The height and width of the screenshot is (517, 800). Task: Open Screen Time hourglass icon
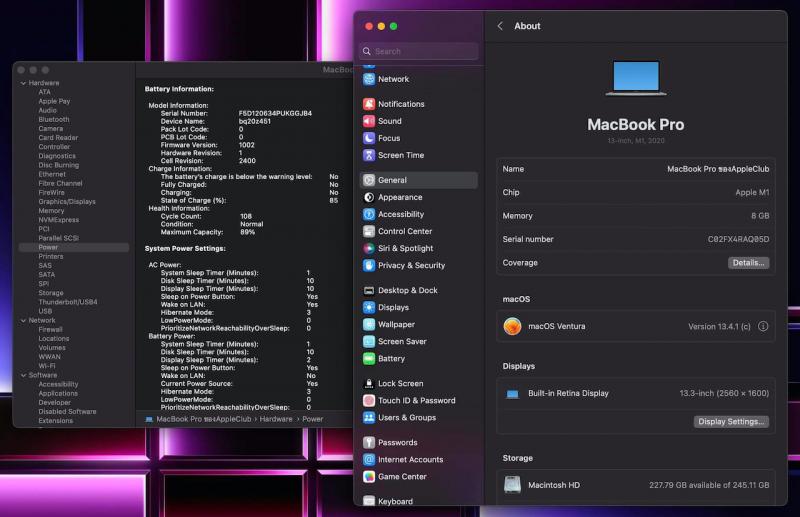[x=369, y=155]
